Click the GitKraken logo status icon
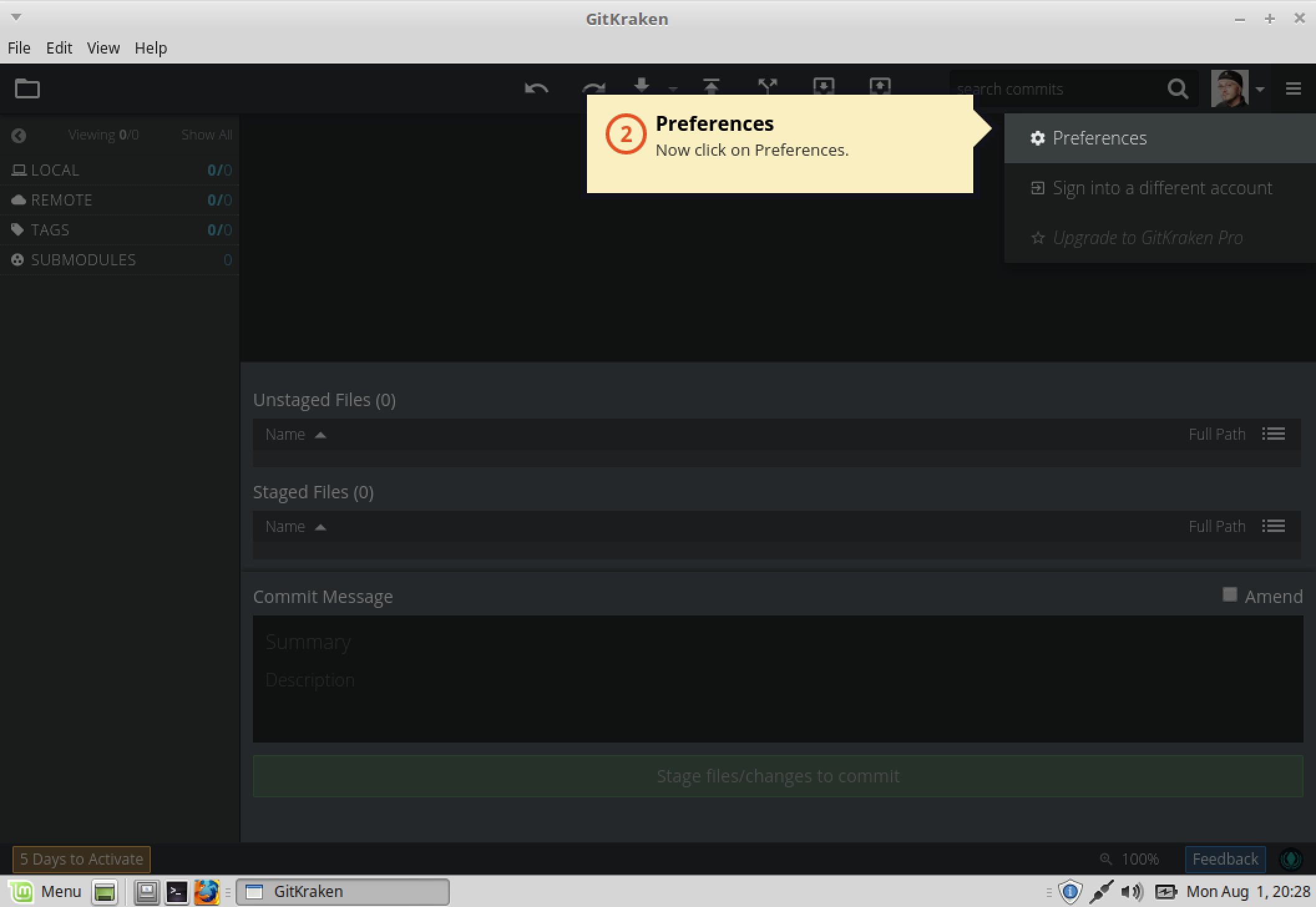Screen dimensions: 1316x907 click(1290, 859)
